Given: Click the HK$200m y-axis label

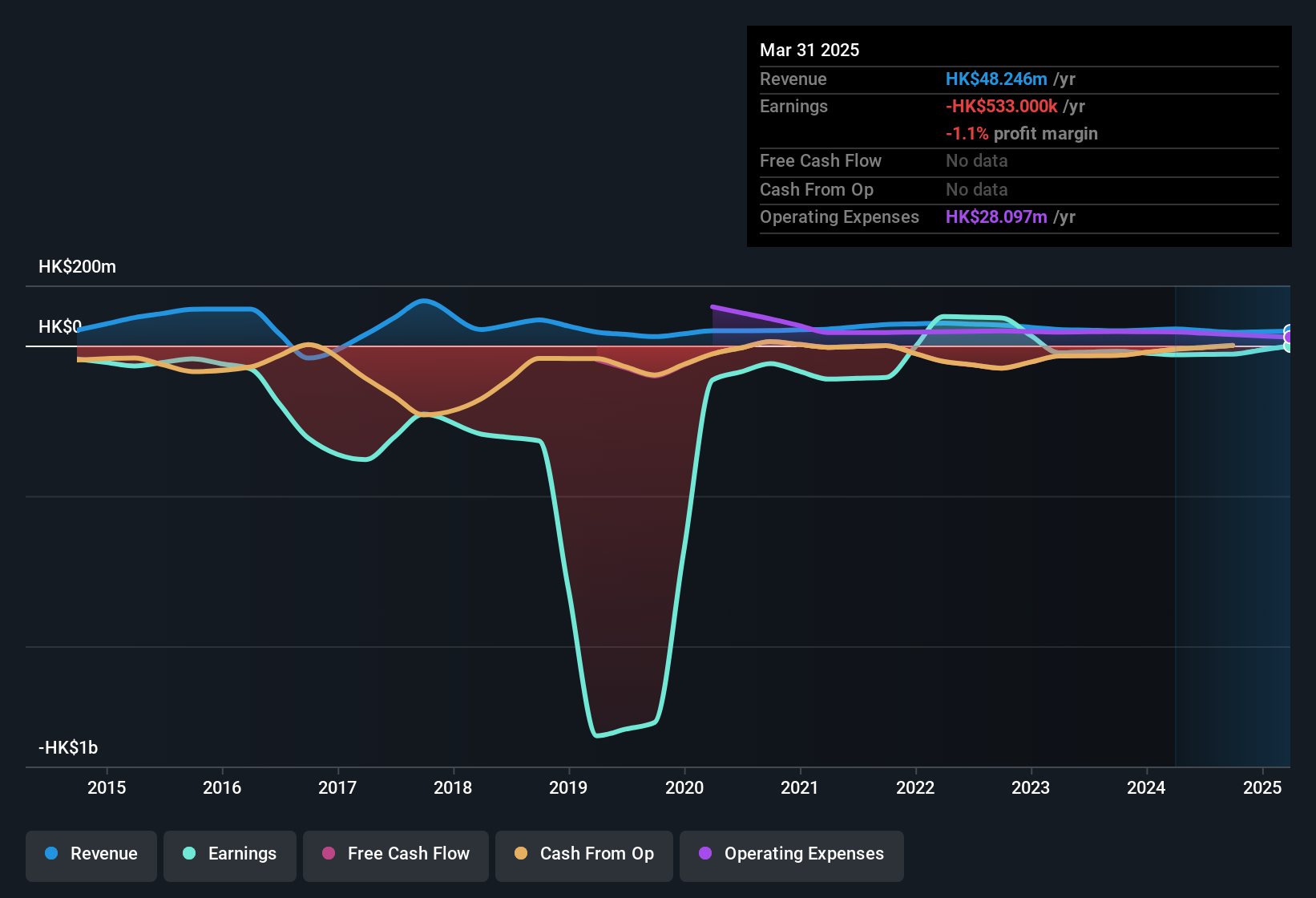Looking at the screenshot, I should coord(77,267).
